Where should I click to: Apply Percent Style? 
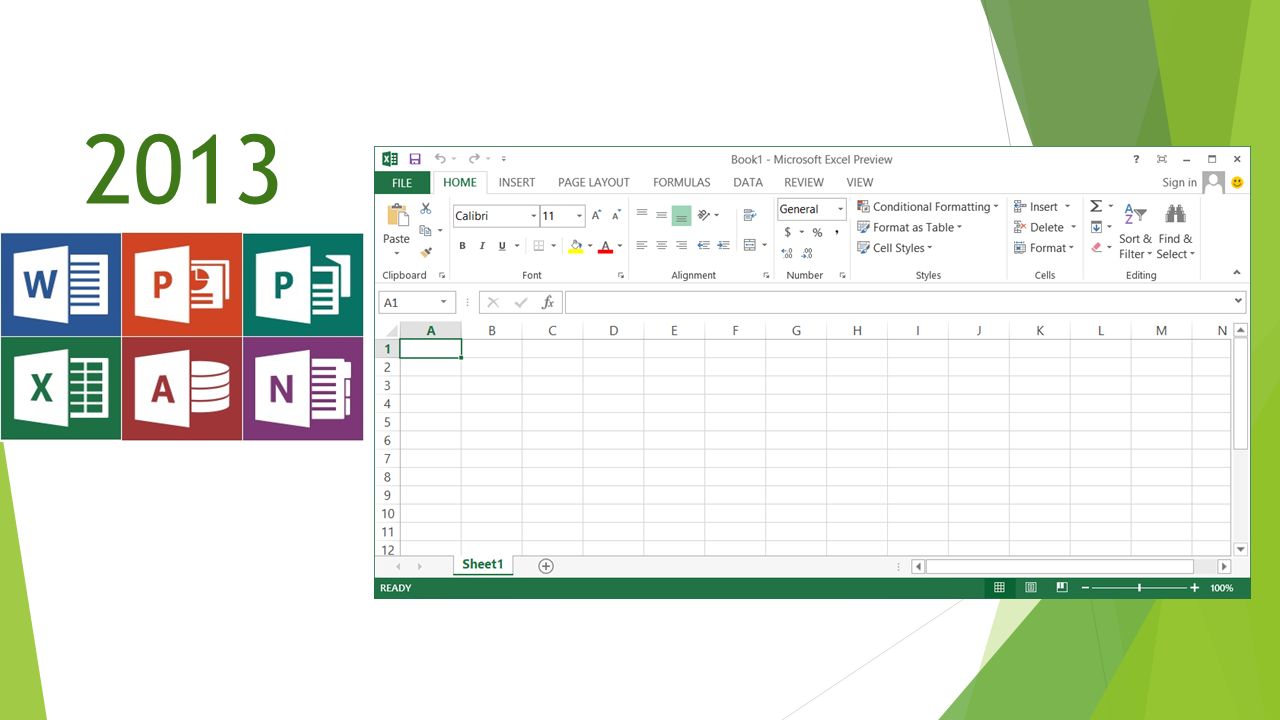click(817, 233)
